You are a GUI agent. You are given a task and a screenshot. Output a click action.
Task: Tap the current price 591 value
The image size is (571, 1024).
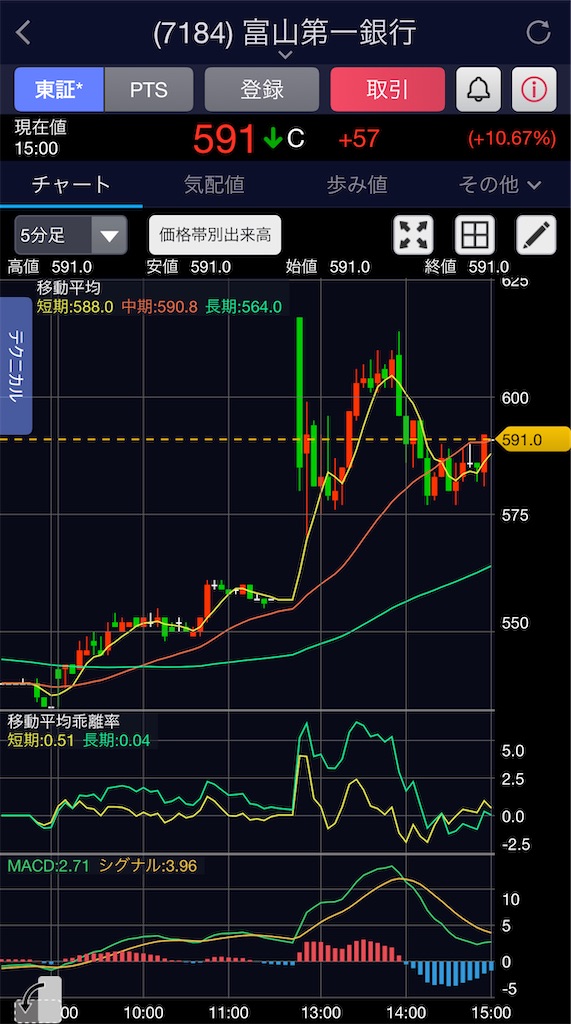point(223,139)
